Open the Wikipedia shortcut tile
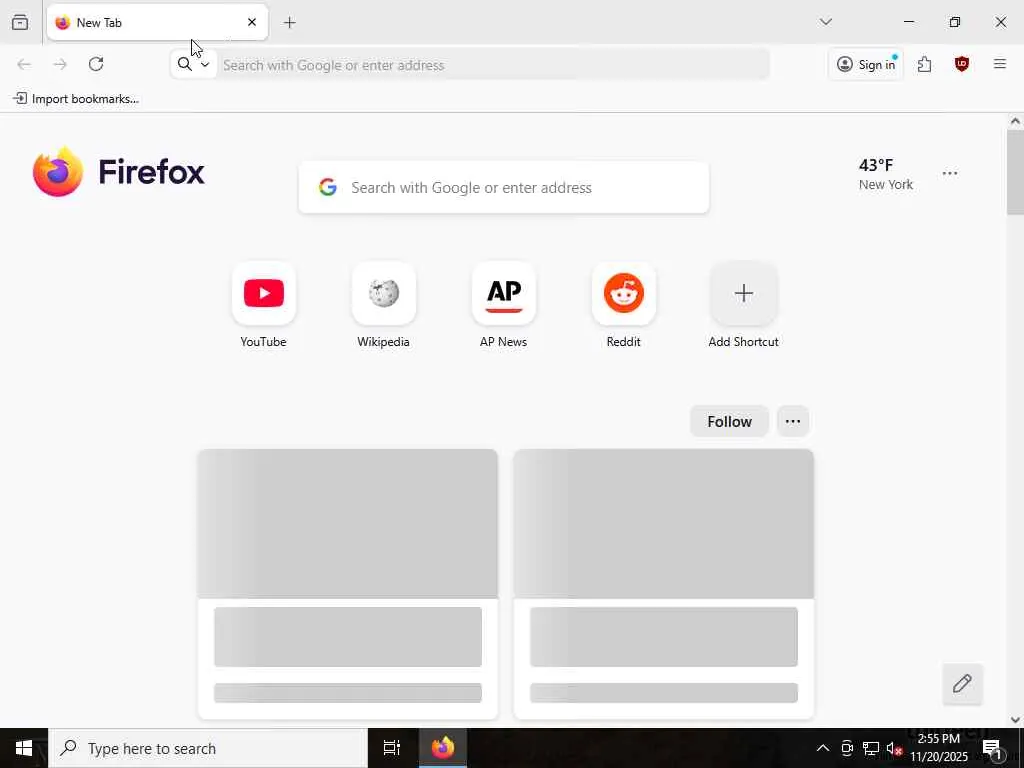 click(383, 306)
